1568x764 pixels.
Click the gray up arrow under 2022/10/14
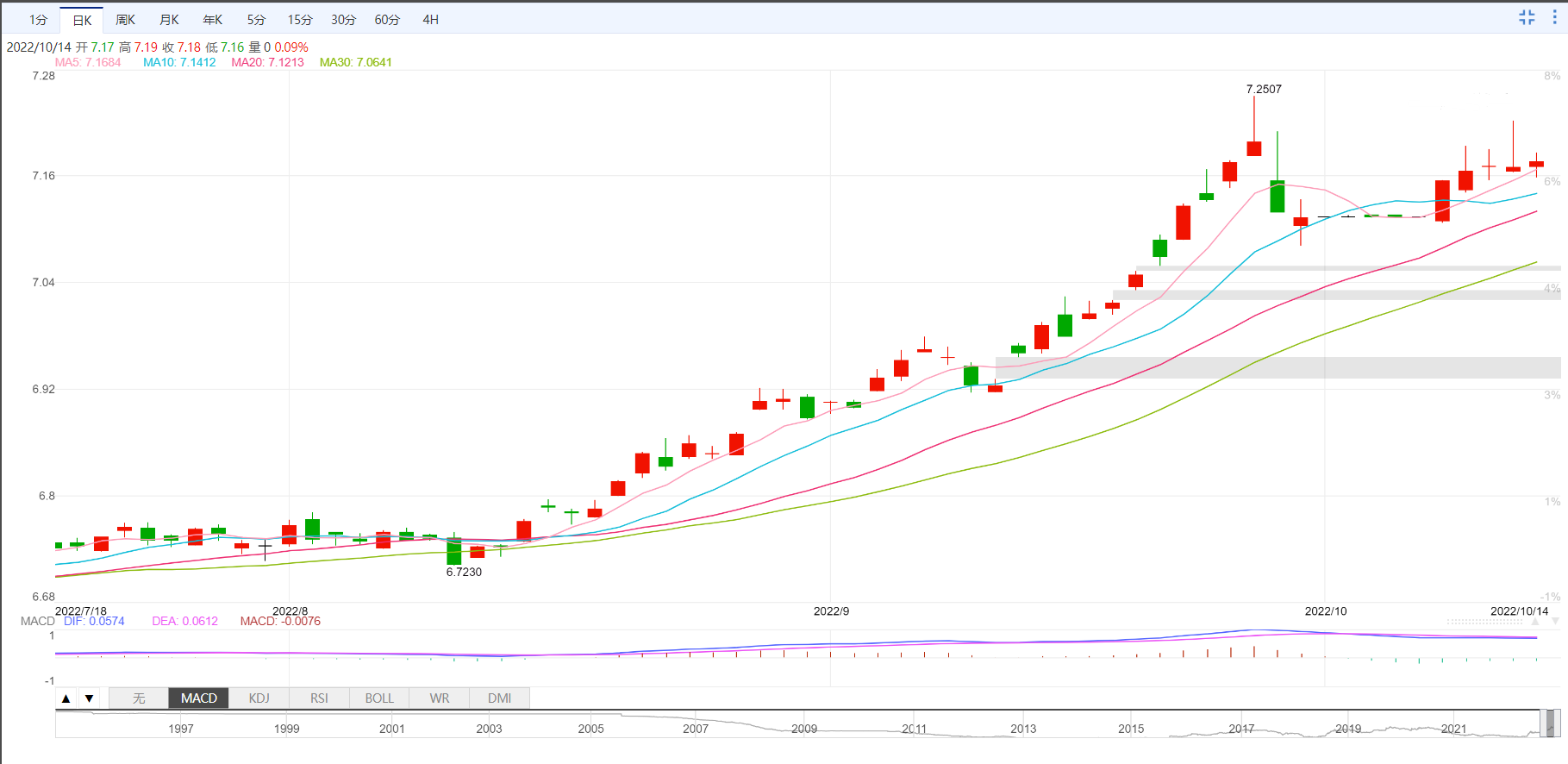[x=1535, y=621]
